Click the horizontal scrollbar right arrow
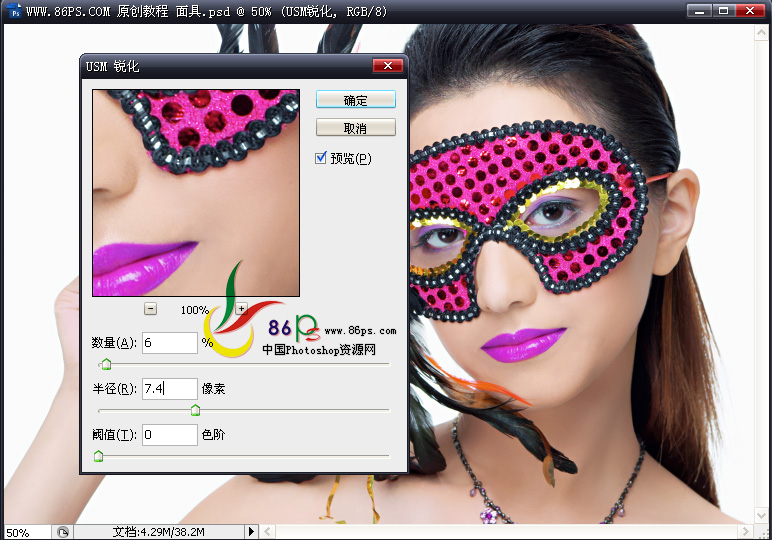 tap(745, 532)
